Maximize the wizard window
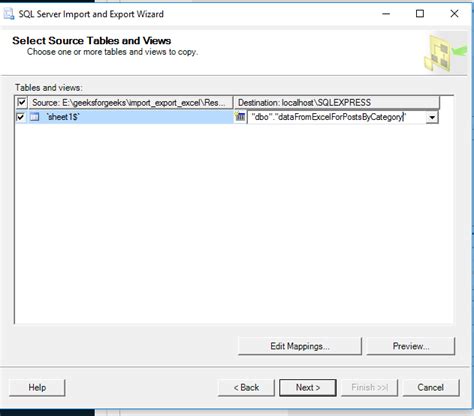The height and width of the screenshot is (416, 474). pyautogui.click(x=420, y=14)
